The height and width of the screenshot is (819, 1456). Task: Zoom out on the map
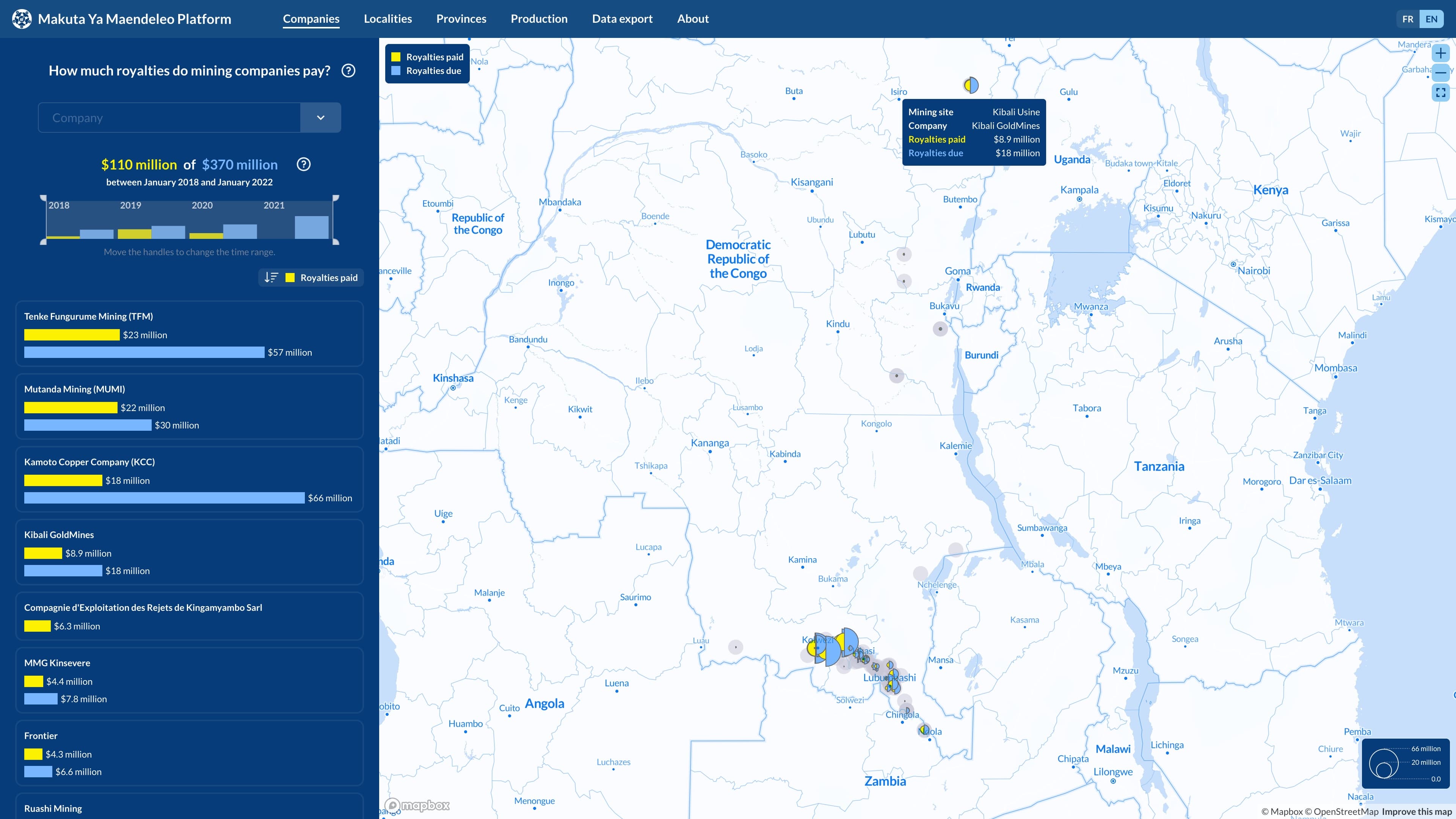click(1441, 73)
